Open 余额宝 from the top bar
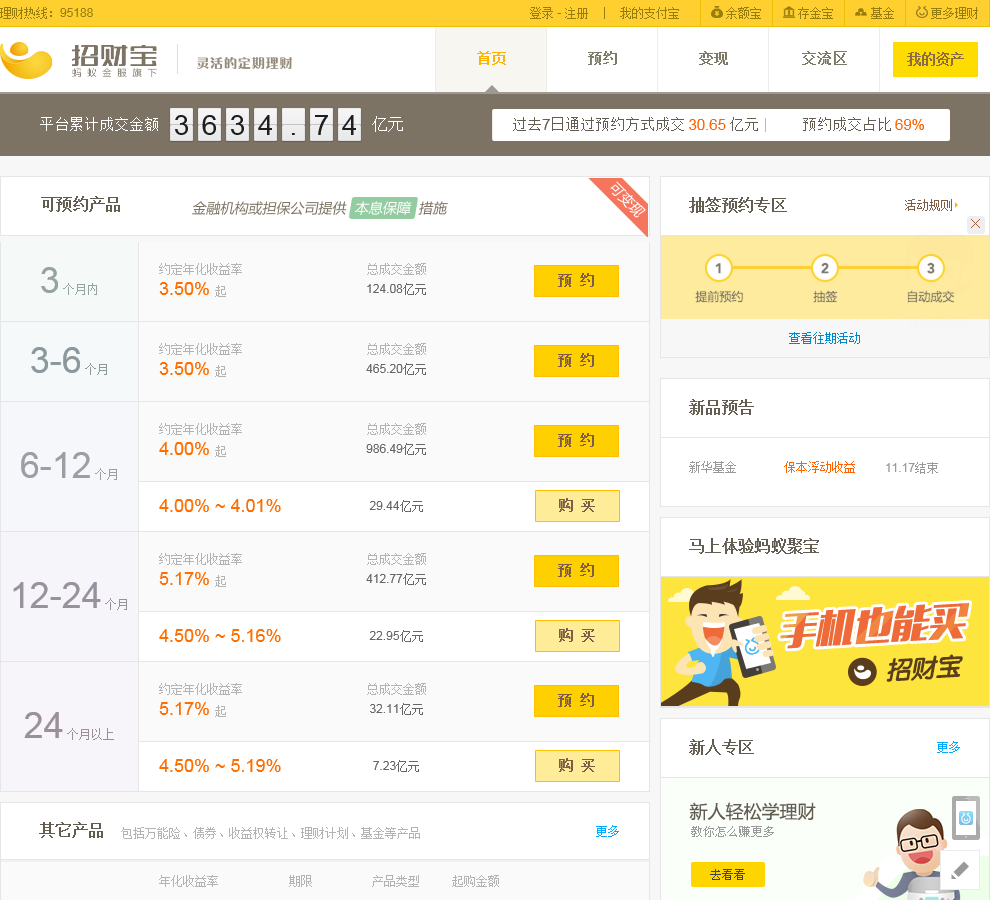 pos(736,13)
